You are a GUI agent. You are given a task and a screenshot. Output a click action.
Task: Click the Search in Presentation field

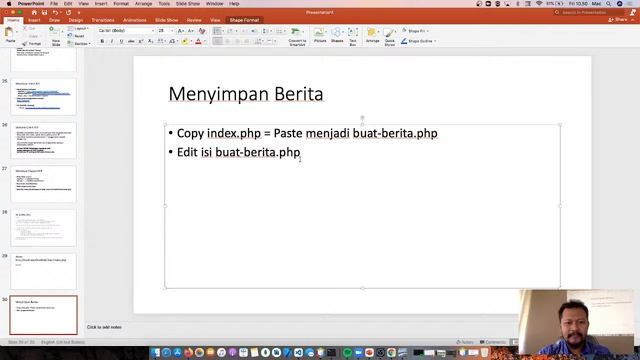[589, 13]
